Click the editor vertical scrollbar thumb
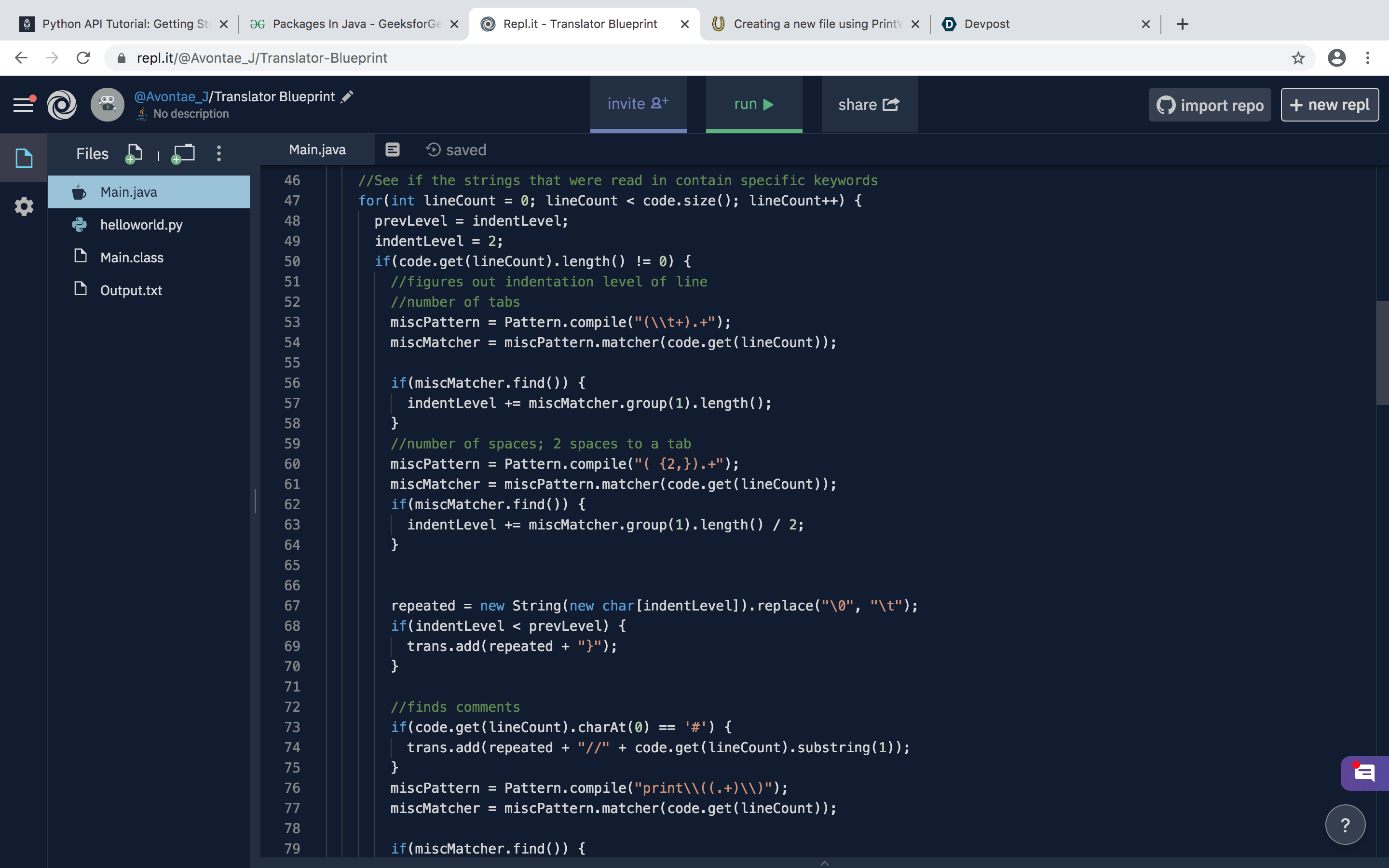This screenshot has width=1389, height=868. tap(1382, 353)
